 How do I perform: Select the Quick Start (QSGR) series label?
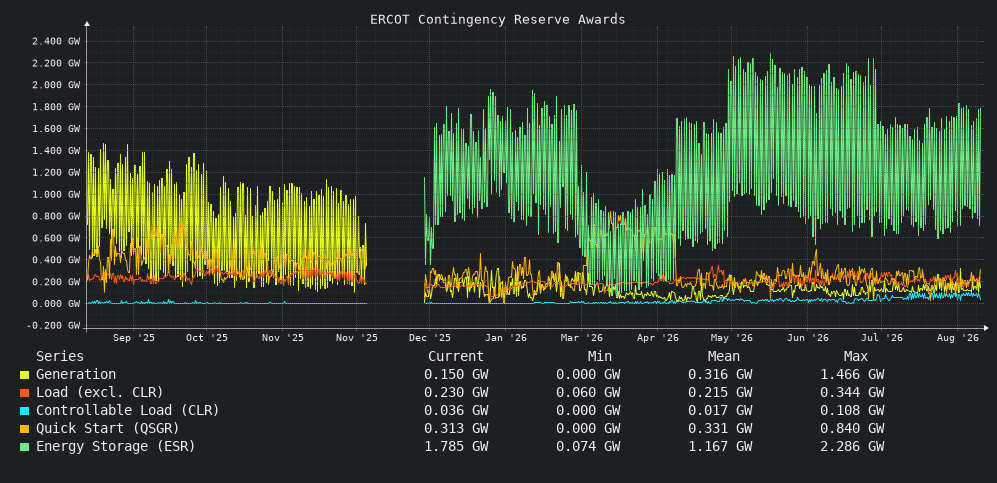coord(107,428)
